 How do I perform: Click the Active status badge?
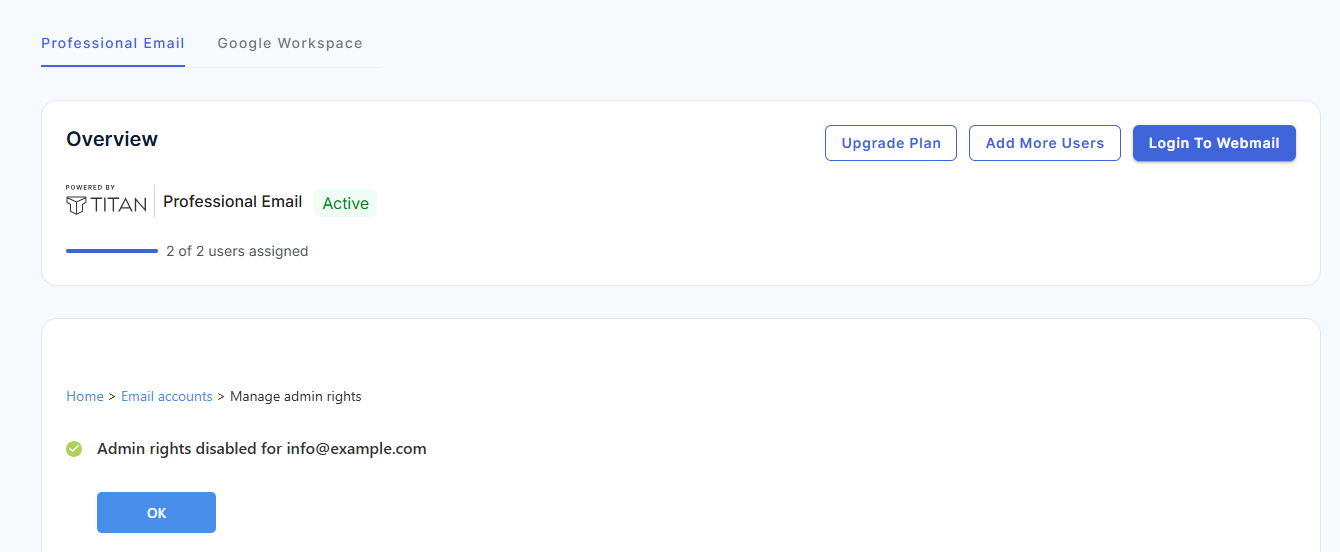coord(346,203)
